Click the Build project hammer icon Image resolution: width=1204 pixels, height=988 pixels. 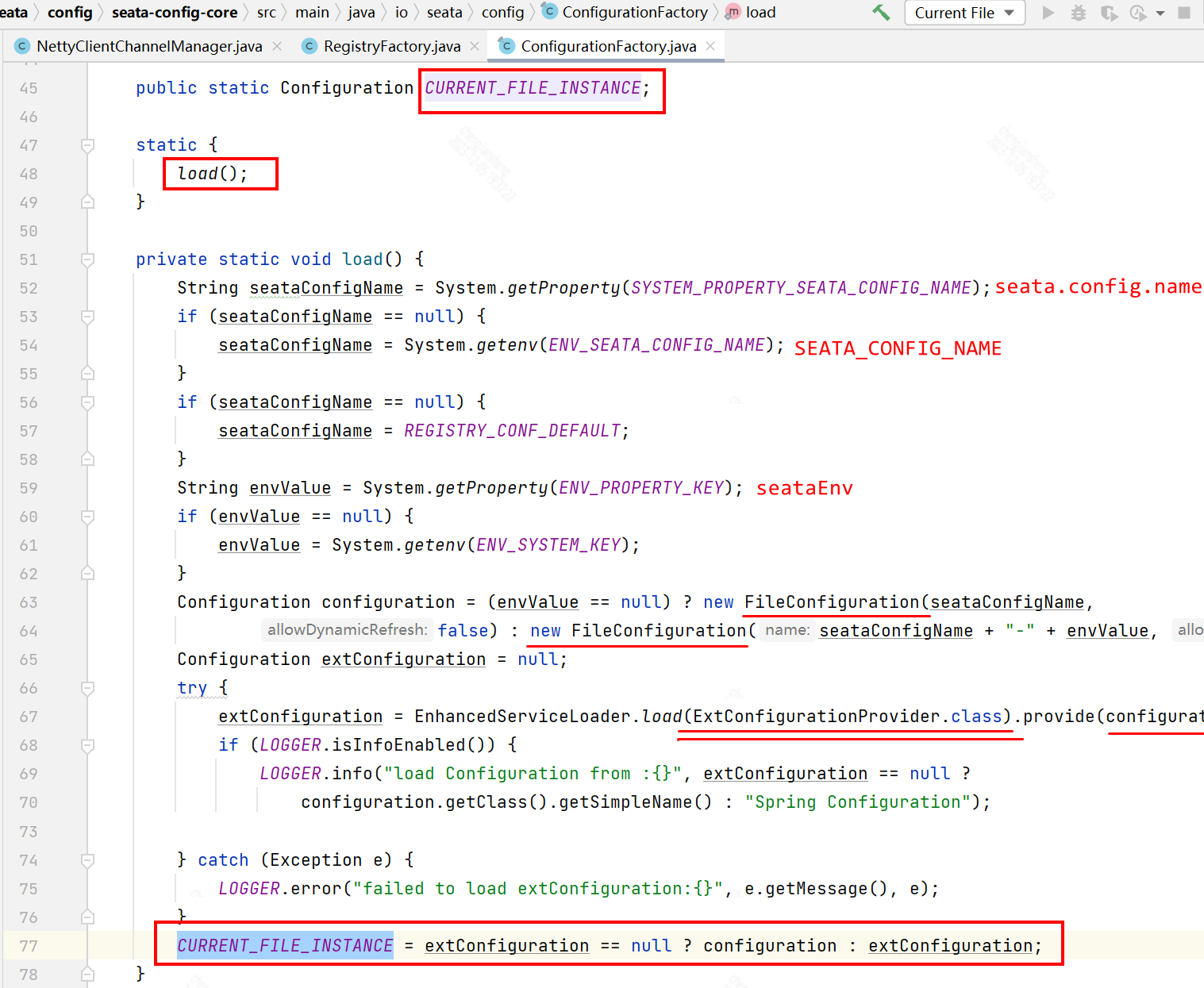pos(881,13)
